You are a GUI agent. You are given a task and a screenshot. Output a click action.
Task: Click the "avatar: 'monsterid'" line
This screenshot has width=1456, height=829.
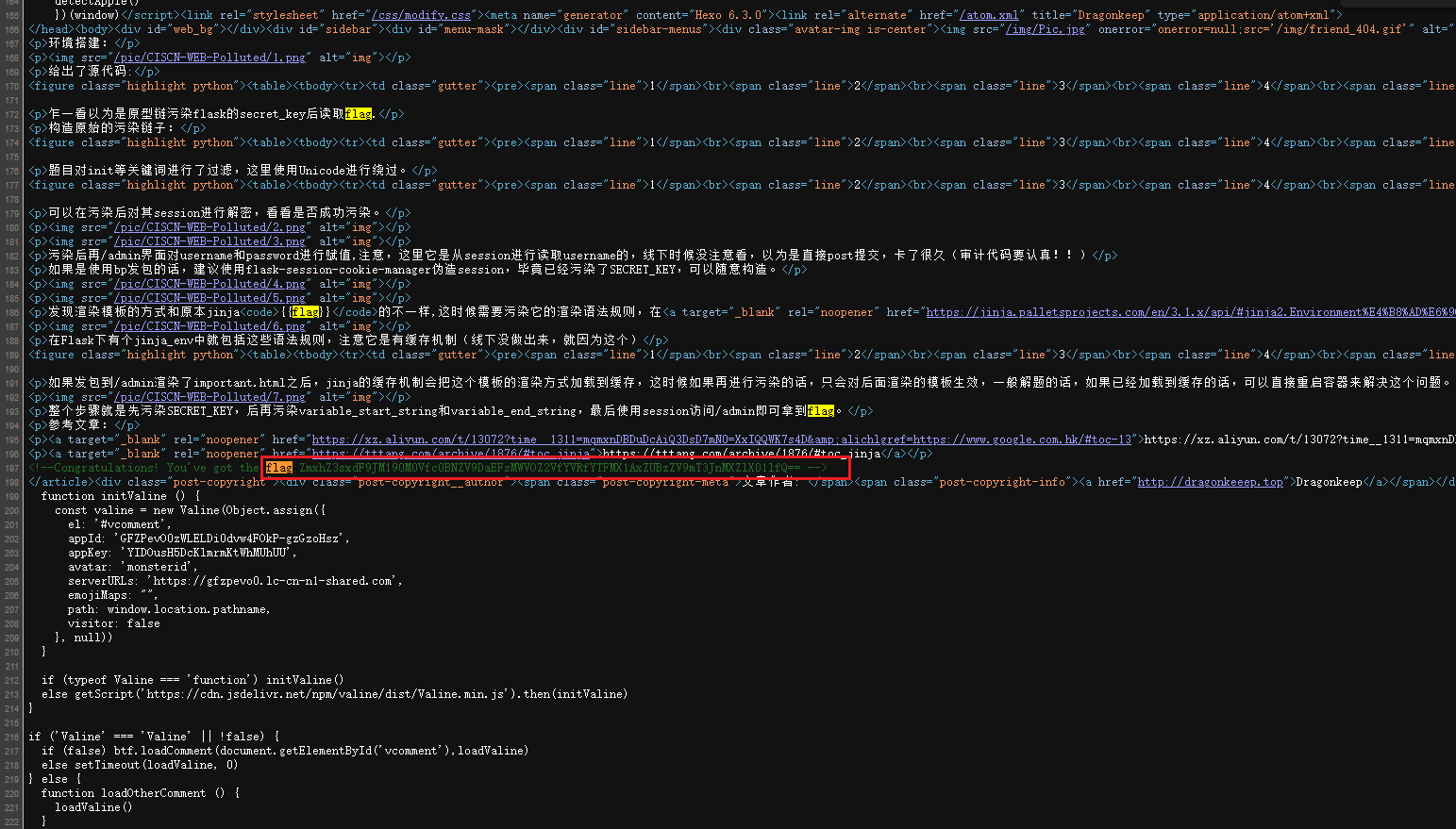(133, 567)
